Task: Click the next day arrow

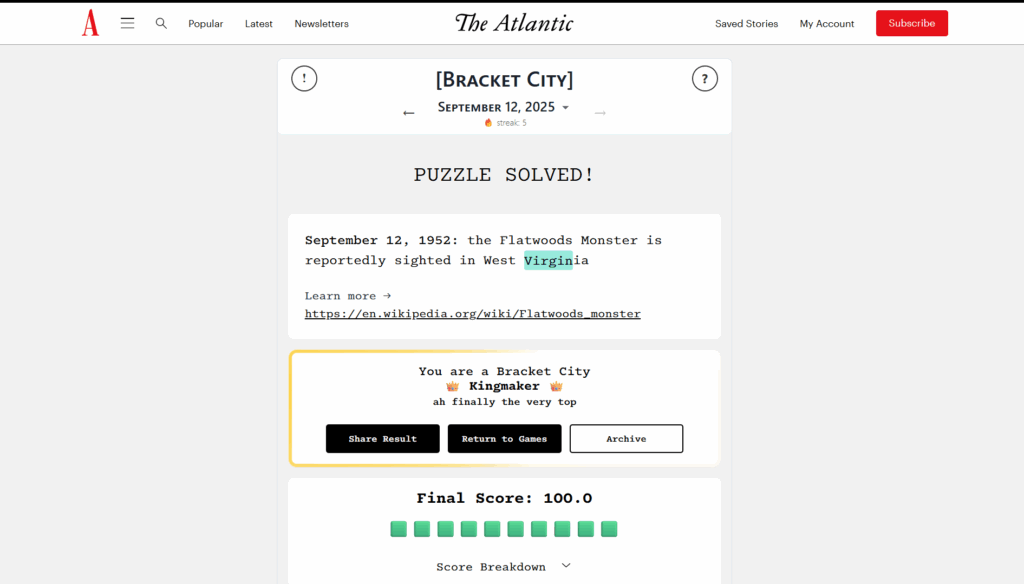Action: pos(600,112)
